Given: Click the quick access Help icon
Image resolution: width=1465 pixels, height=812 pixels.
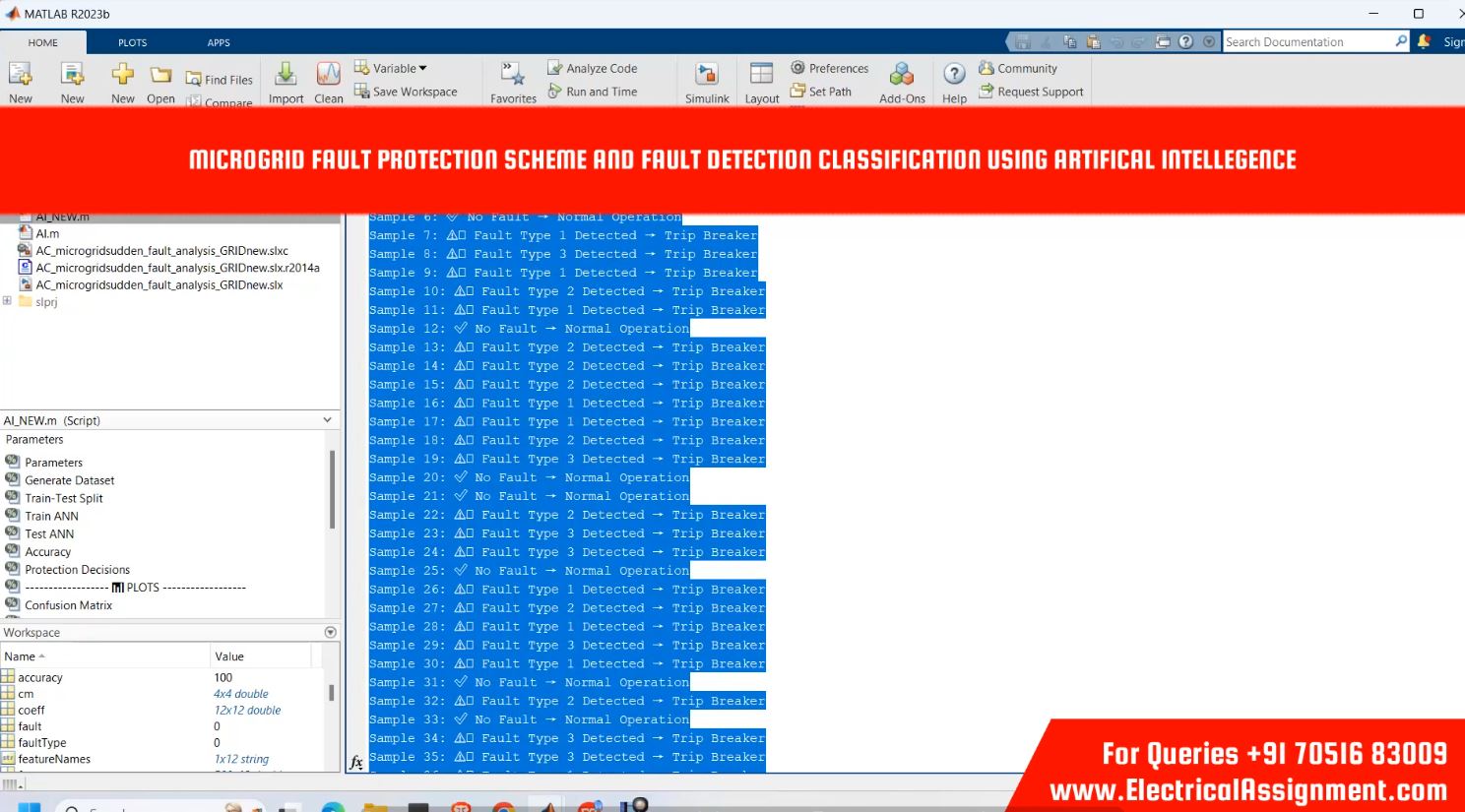Looking at the screenshot, I should point(1186,41).
